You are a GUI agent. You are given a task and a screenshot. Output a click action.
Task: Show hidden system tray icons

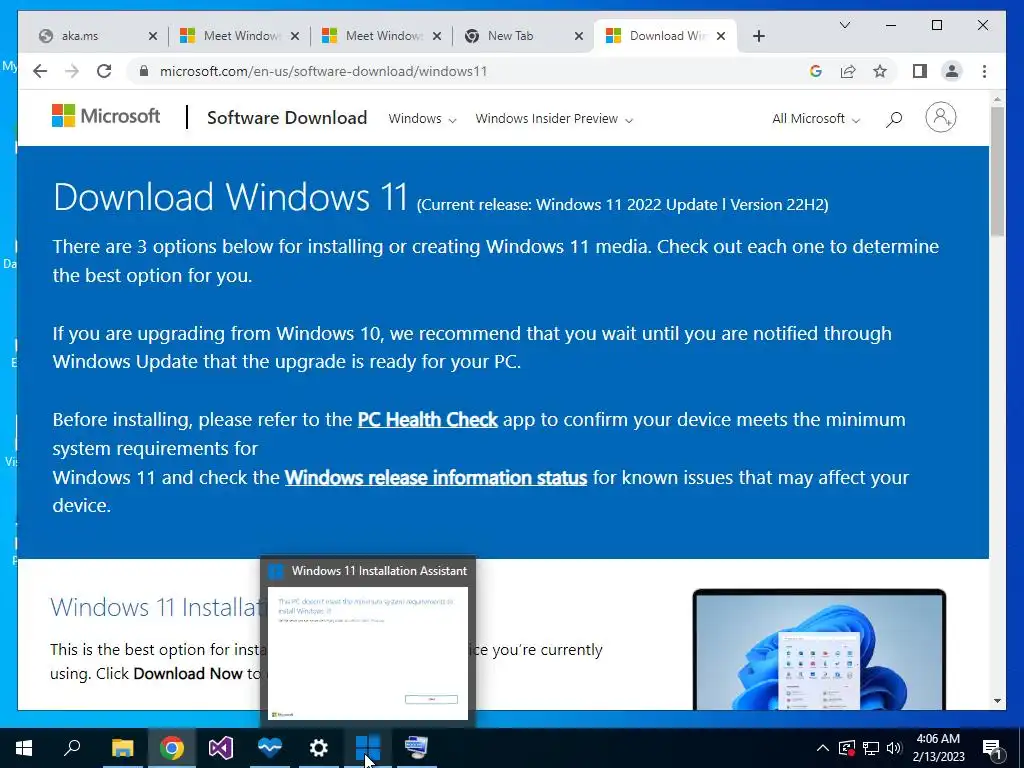(823, 748)
